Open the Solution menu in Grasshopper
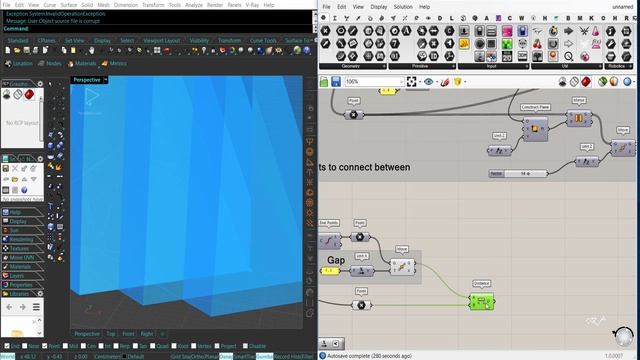The image size is (640, 360). 403,7
